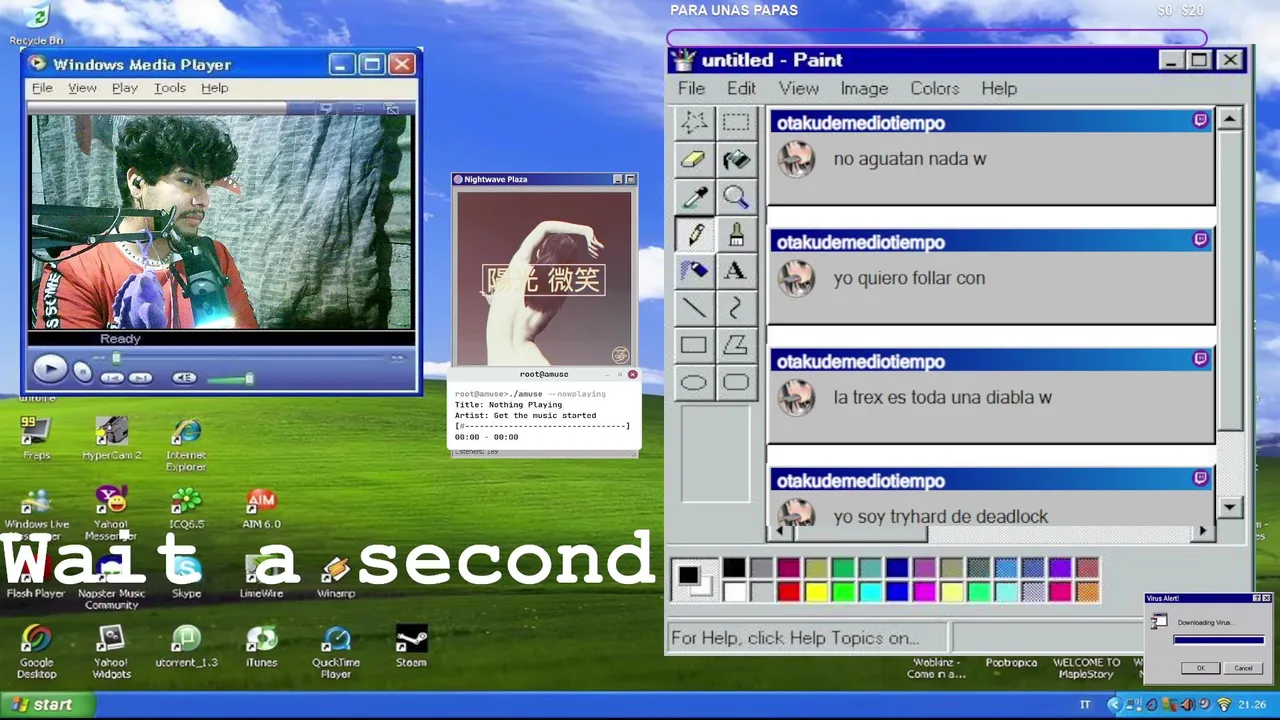This screenshot has height=720, width=1280.
Task: Click the Windows start button
Action: pos(47,704)
